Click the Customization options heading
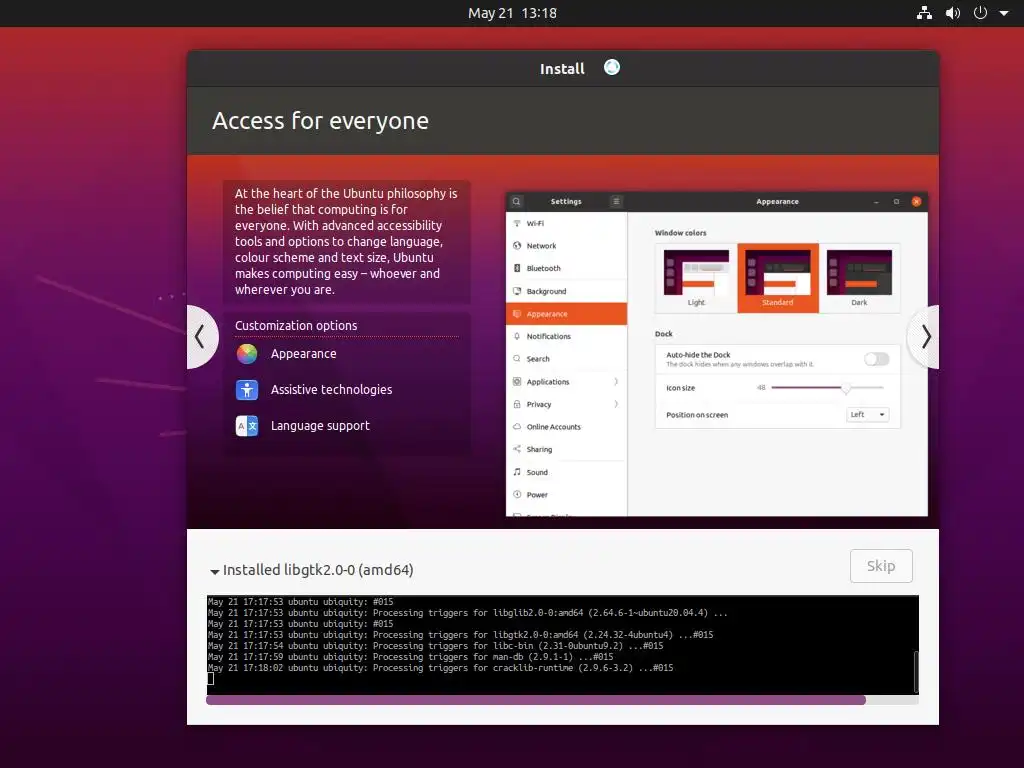1024x768 pixels. tap(296, 325)
